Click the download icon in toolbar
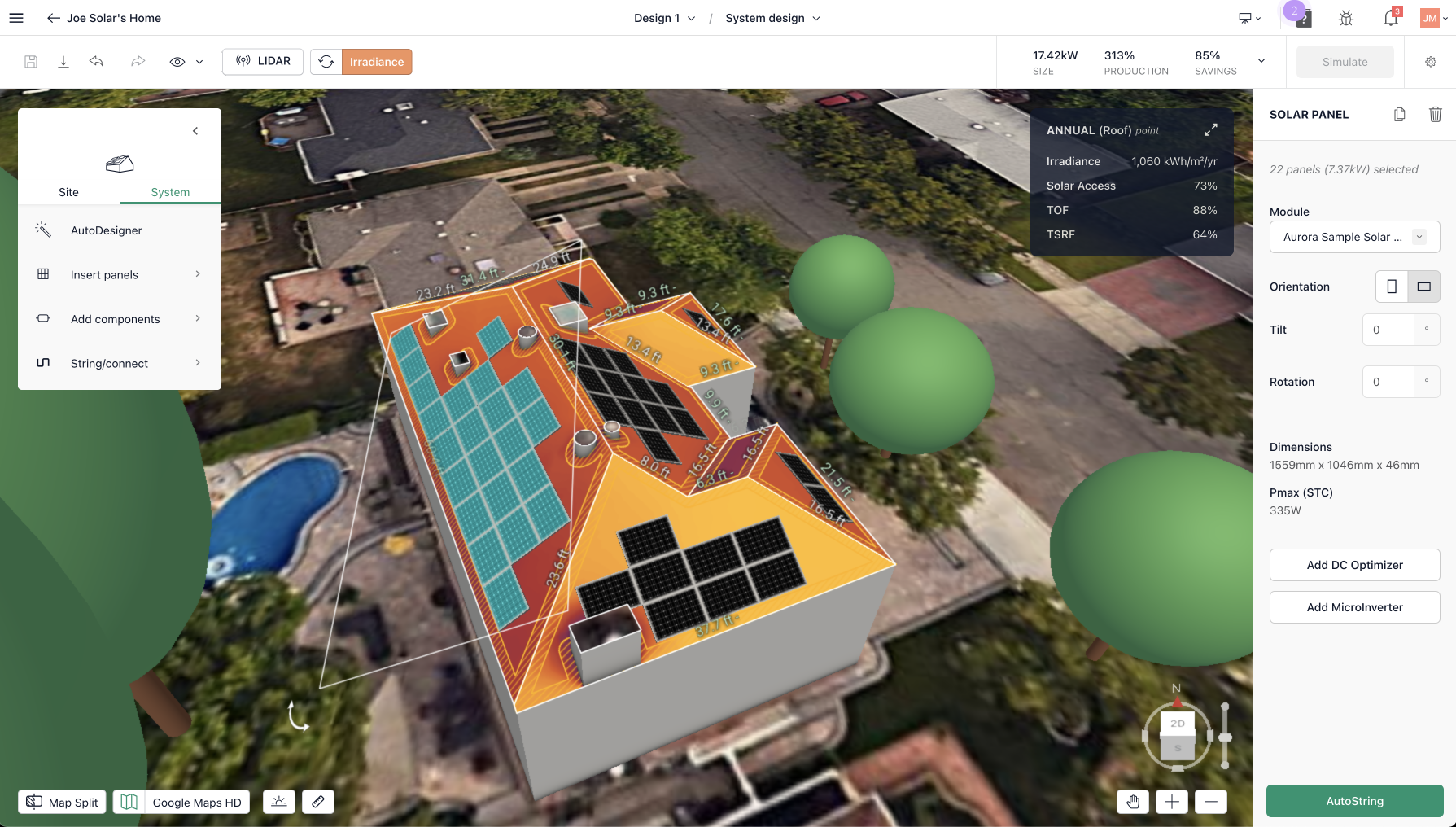This screenshot has width=1456, height=827. tap(63, 62)
